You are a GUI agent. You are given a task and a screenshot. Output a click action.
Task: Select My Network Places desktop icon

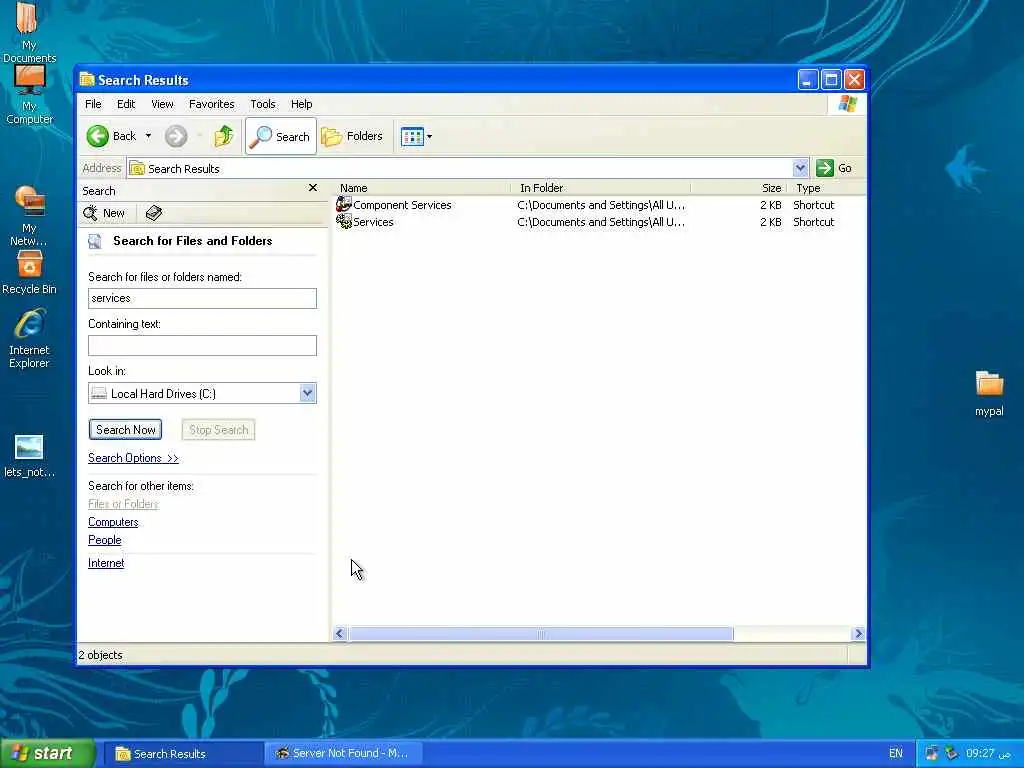coord(29,216)
